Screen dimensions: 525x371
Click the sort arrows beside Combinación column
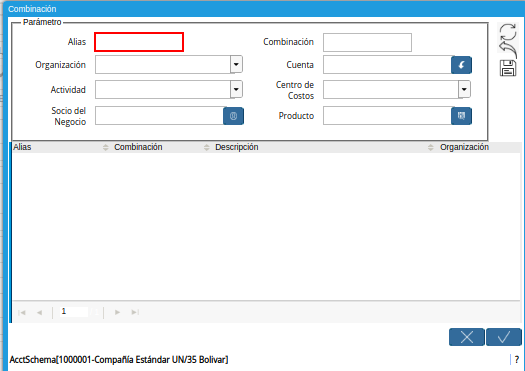pos(207,147)
